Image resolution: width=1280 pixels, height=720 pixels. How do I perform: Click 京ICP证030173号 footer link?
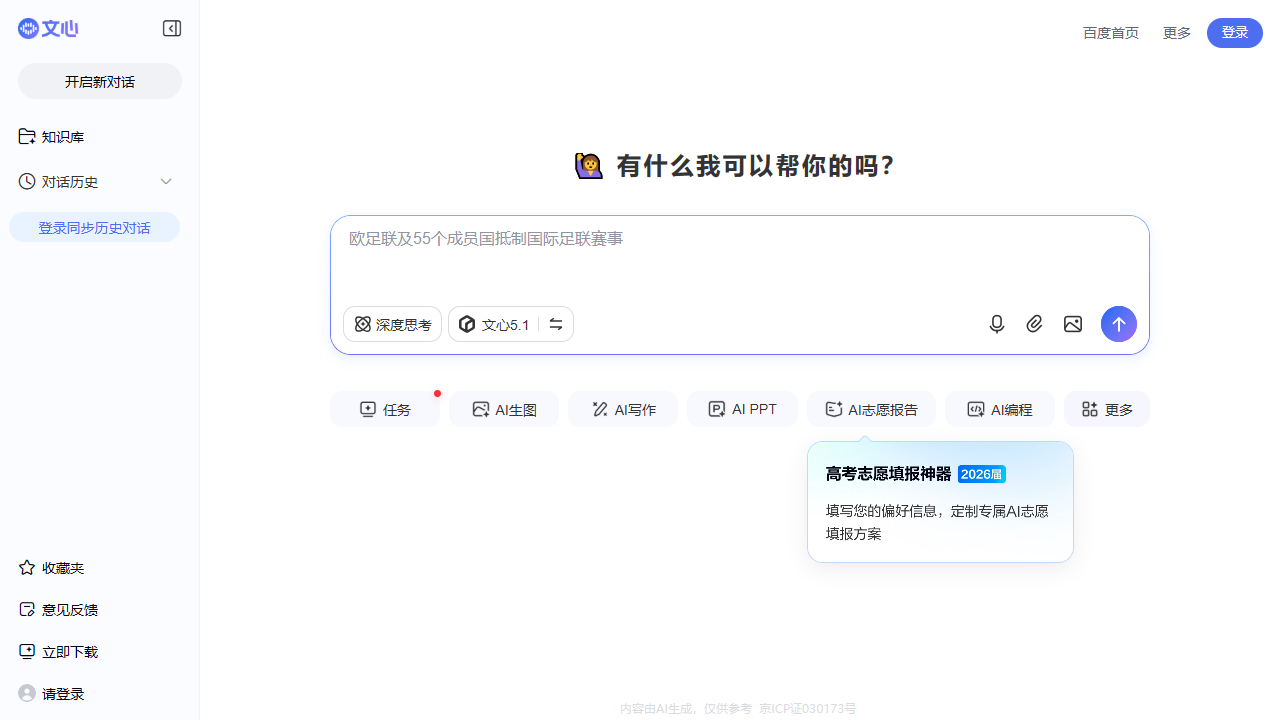click(808, 708)
